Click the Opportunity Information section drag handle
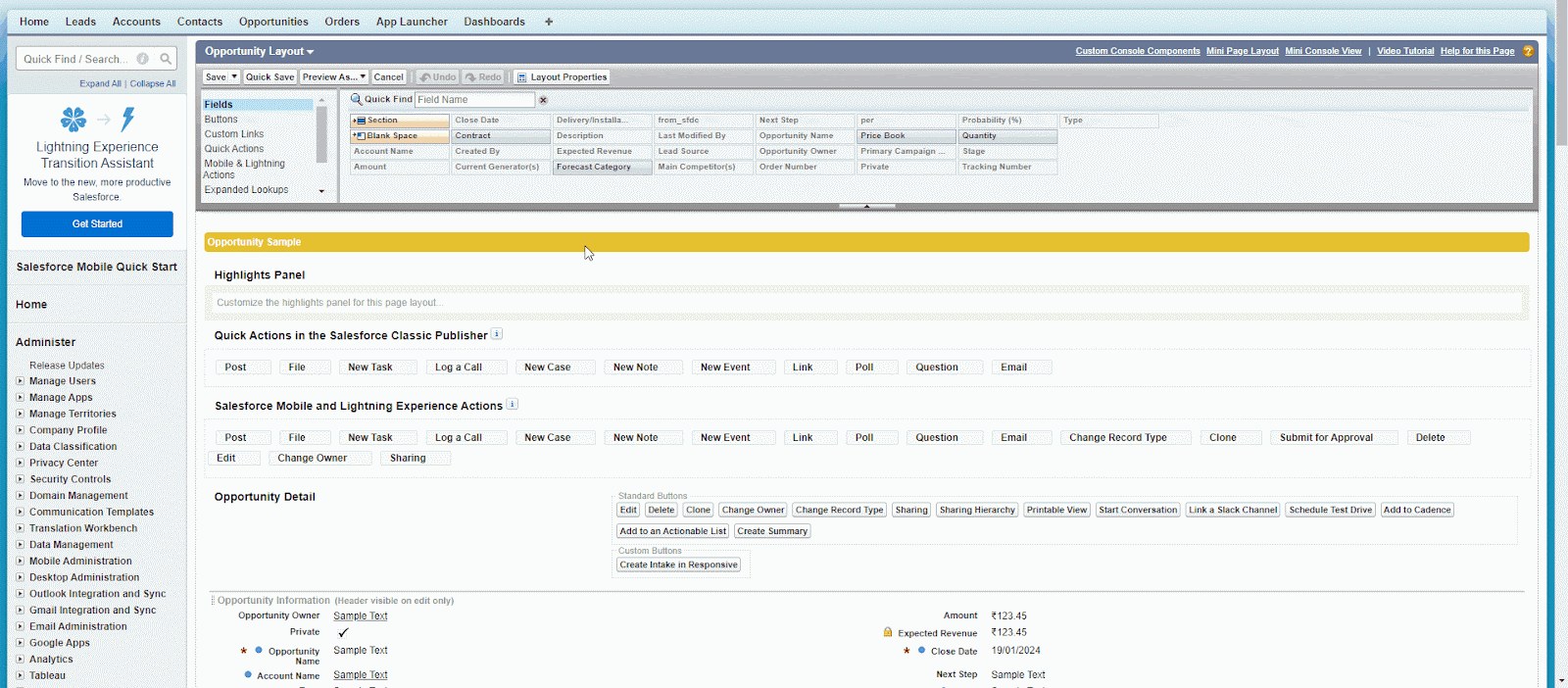 click(213, 601)
